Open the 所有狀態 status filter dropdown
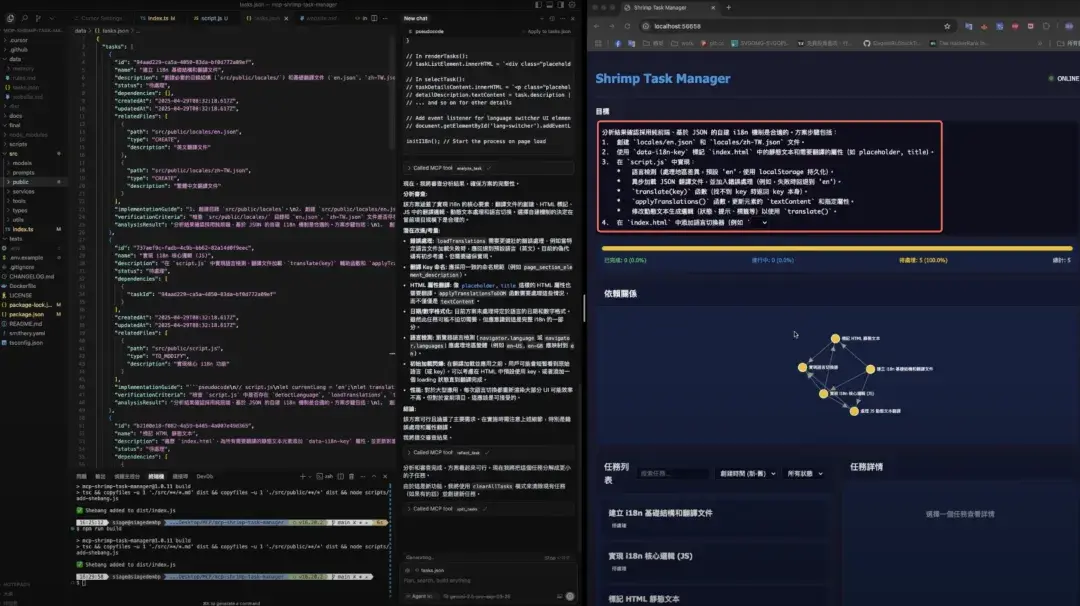 (802, 472)
